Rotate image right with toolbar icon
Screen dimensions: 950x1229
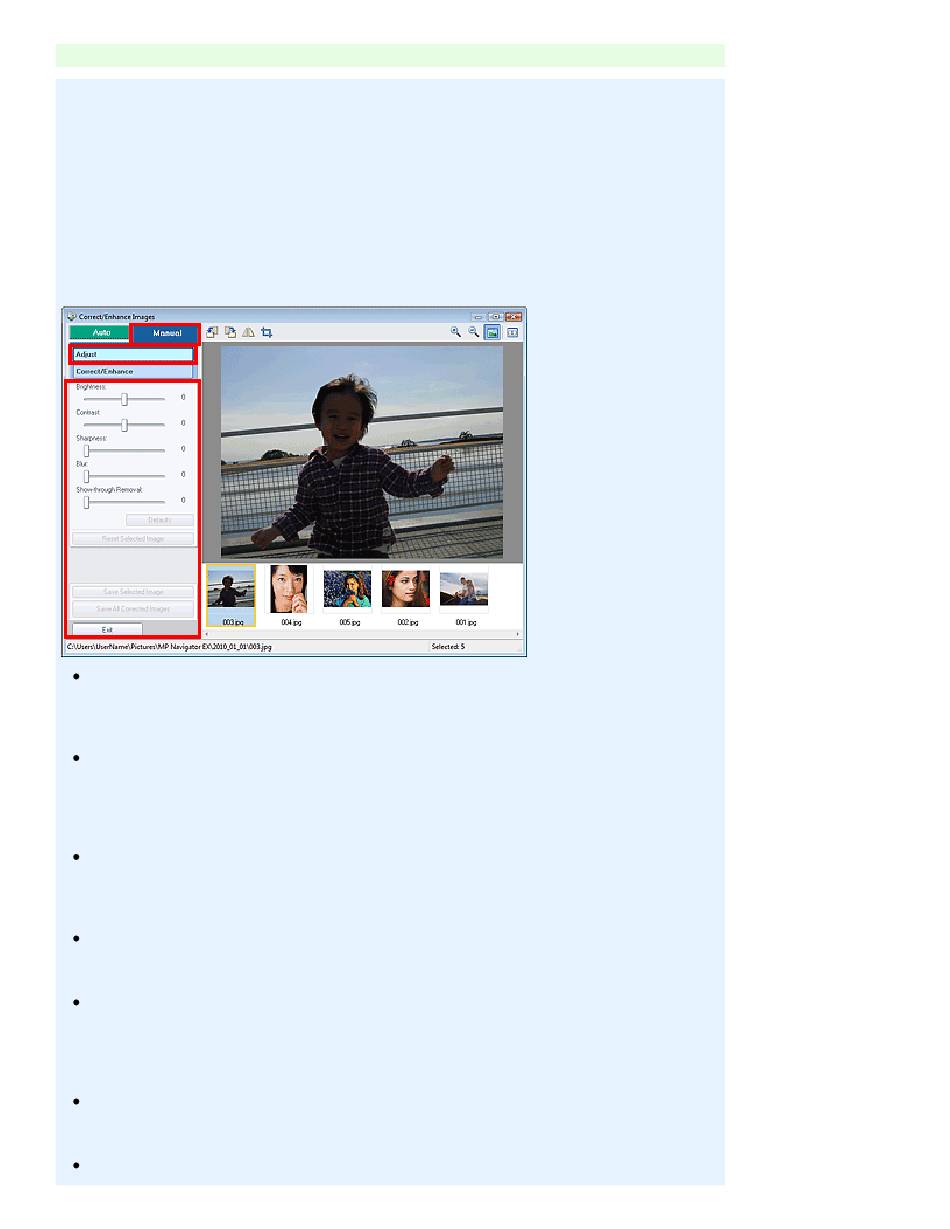(231, 333)
